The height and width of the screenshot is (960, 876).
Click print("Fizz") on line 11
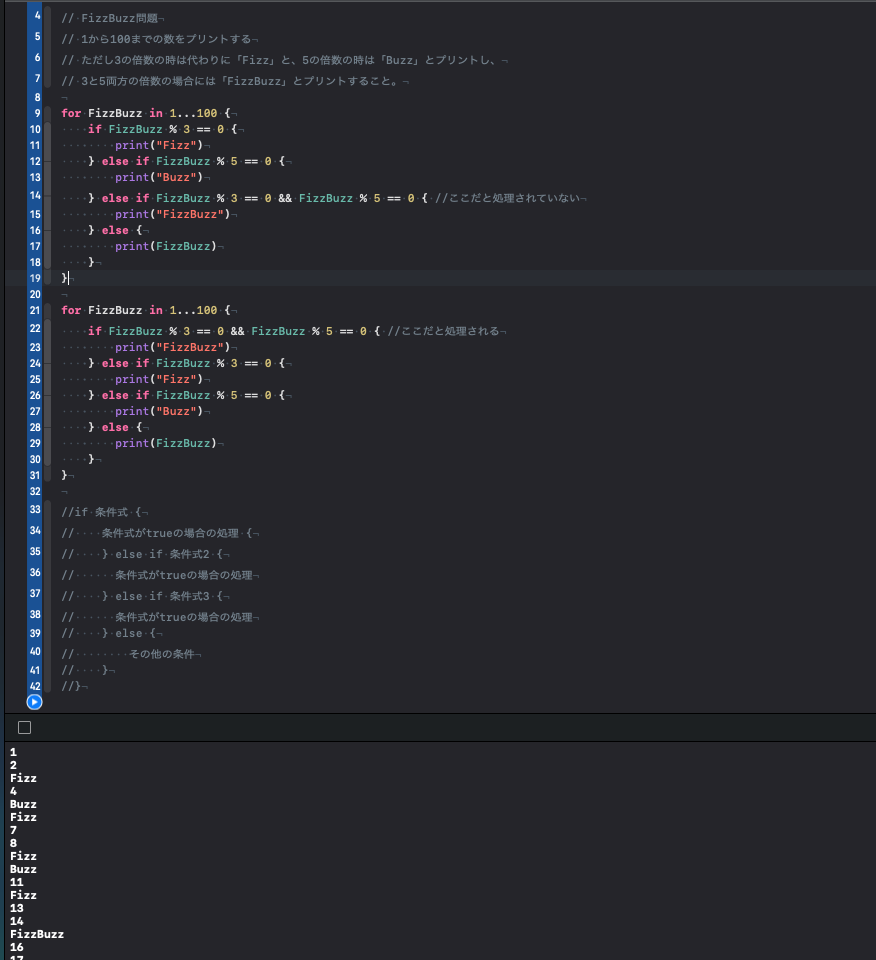click(x=159, y=145)
